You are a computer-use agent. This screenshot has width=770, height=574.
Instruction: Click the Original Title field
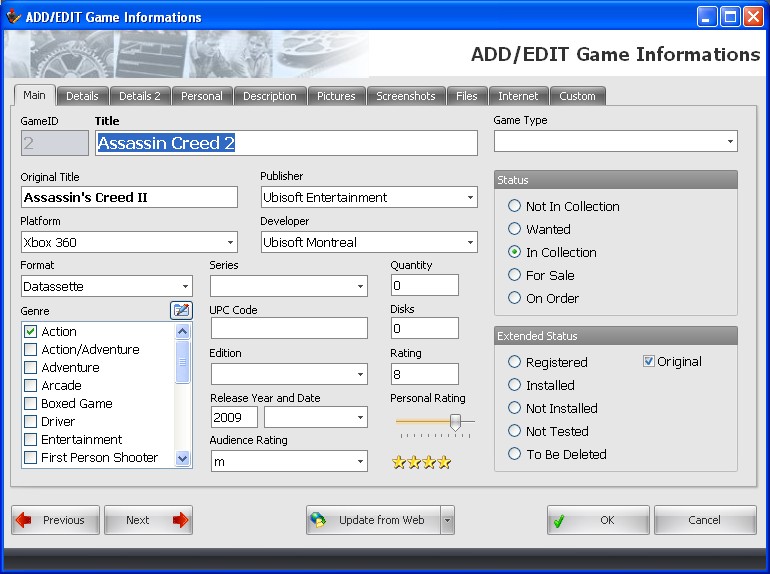[129, 197]
